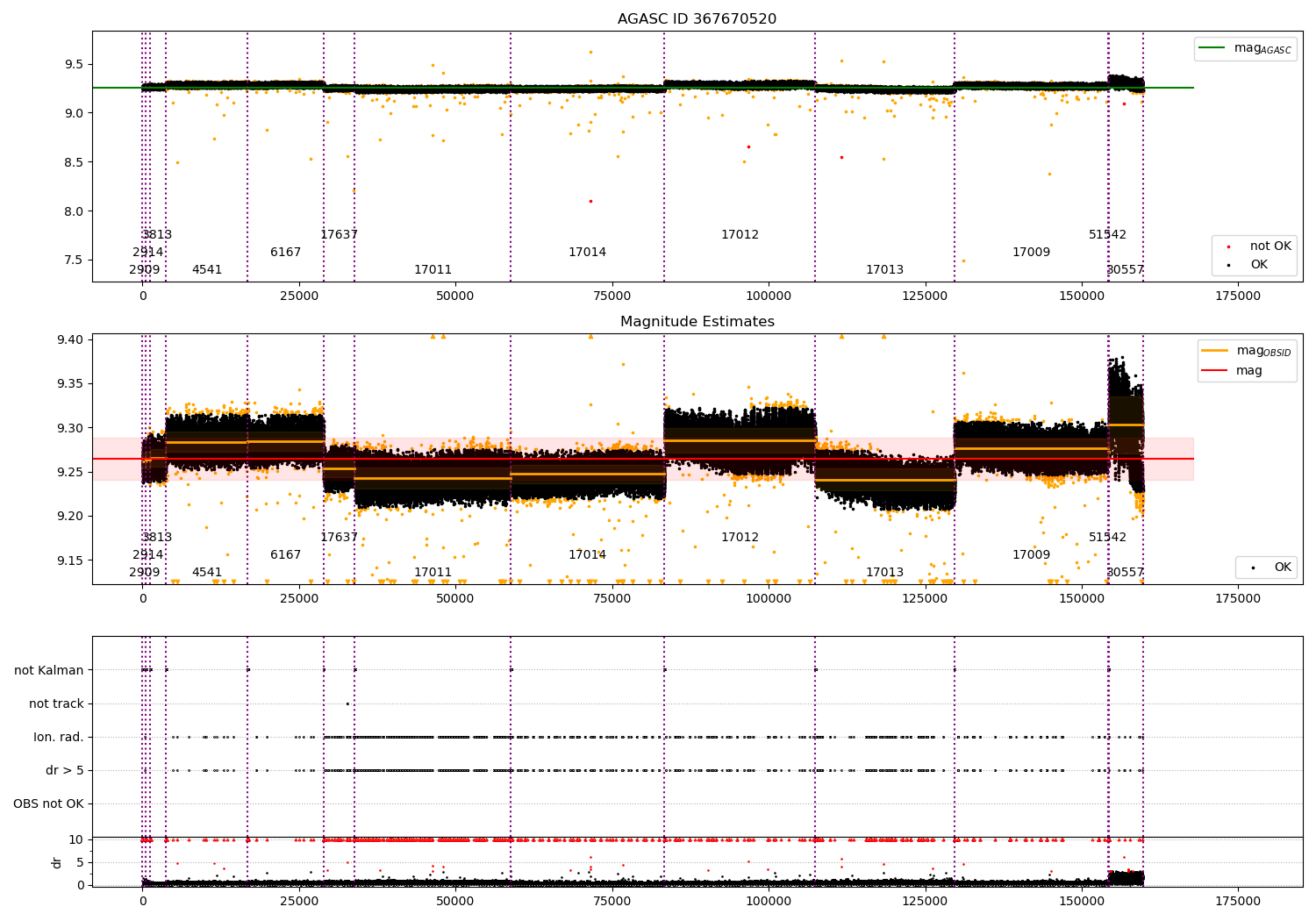1316x921 pixels.
Task: Click OBSID label 17009 in the Magnitude Estimates plot
Action: (1032, 555)
